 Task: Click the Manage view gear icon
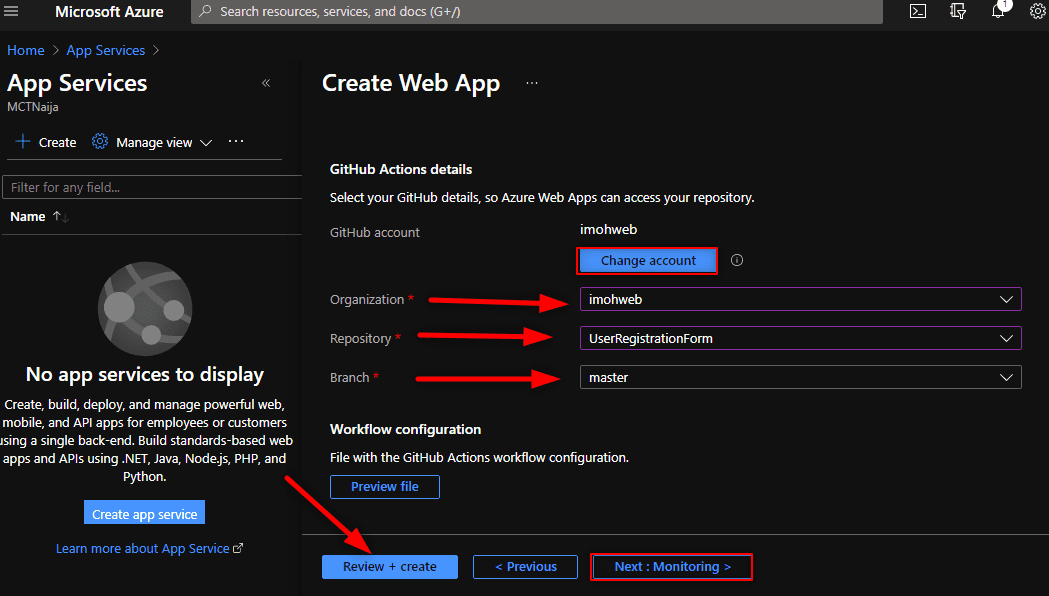tap(100, 142)
